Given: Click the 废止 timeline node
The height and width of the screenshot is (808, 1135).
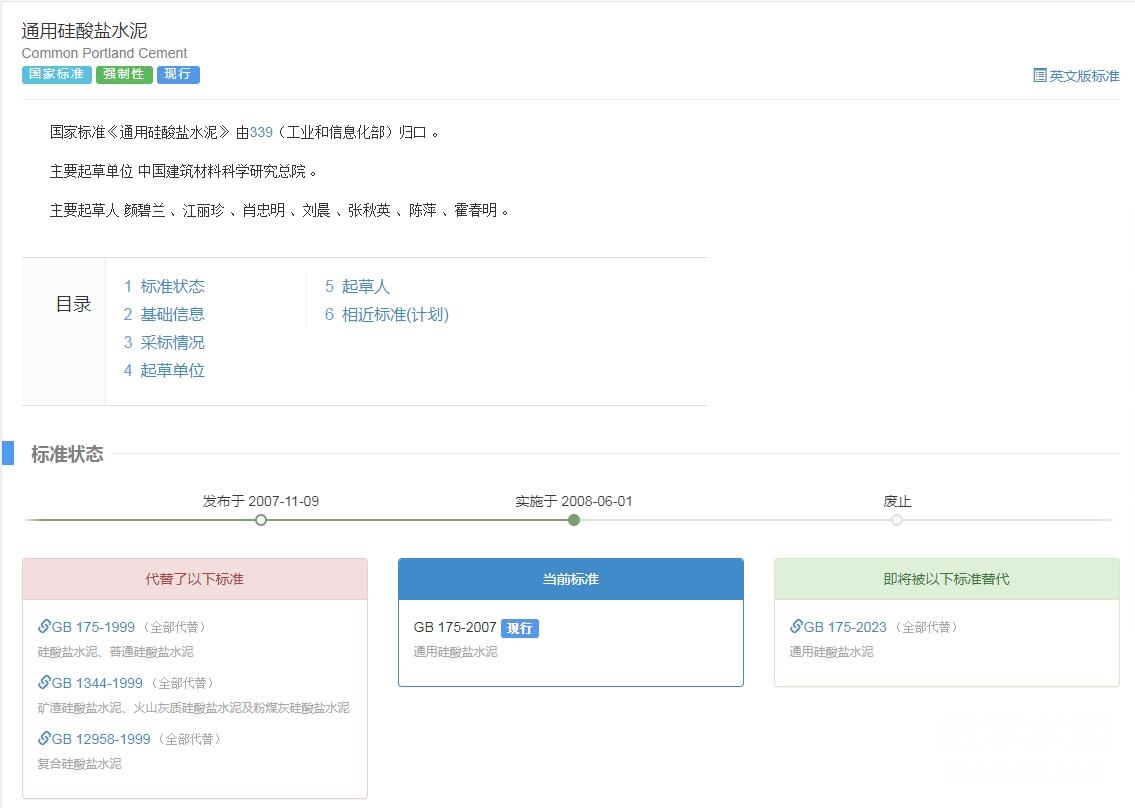Looking at the screenshot, I should coord(897,520).
